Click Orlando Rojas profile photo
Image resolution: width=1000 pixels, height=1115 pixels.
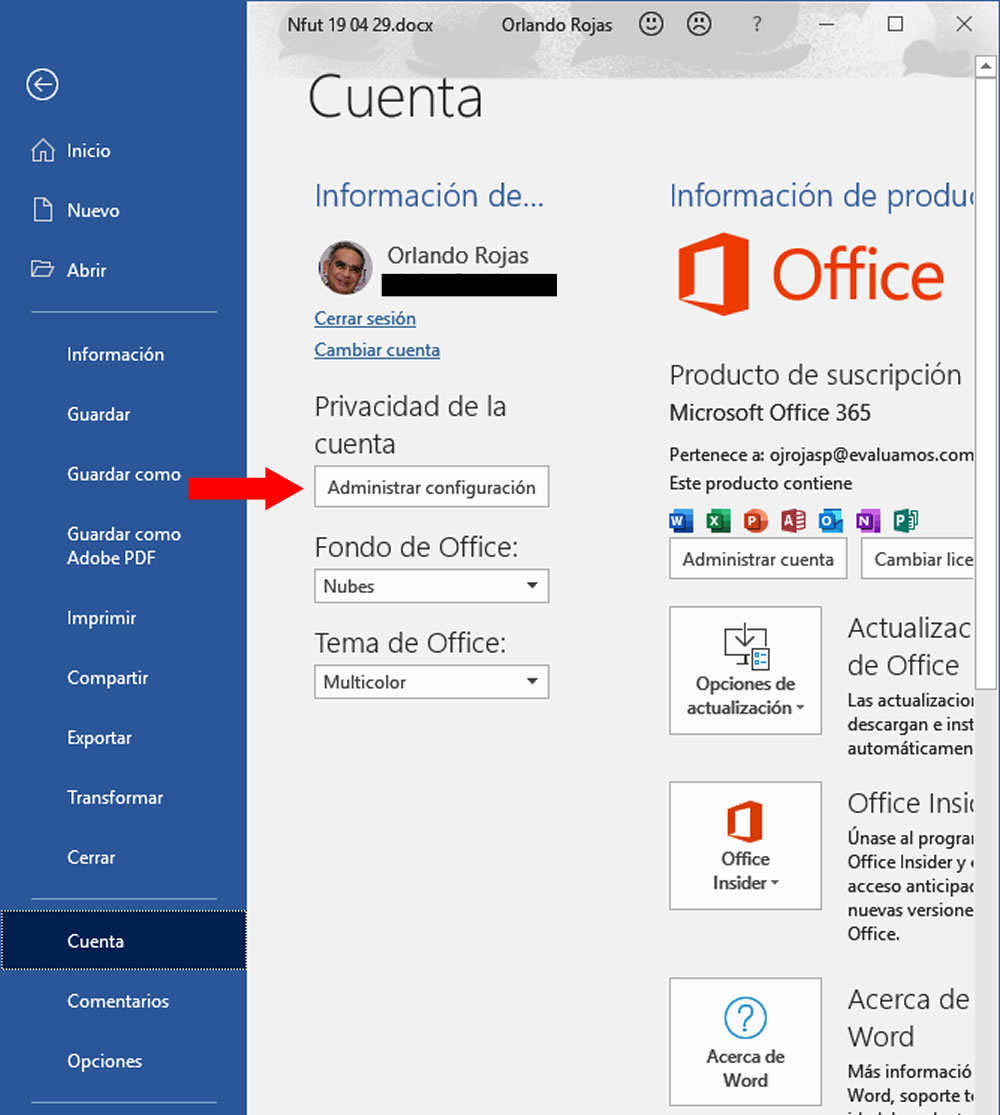click(345, 267)
